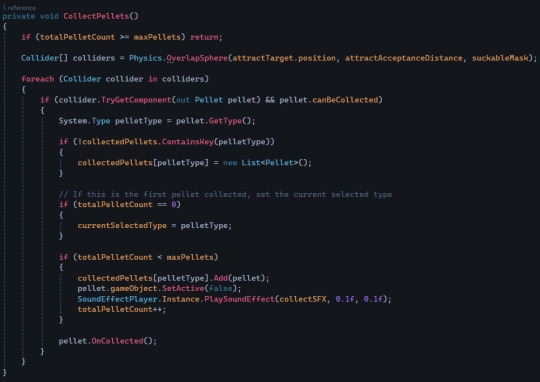The height and width of the screenshot is (382, 540).
Task: Click on TryGetComponent method call
Action: click(x=136, y=100)
